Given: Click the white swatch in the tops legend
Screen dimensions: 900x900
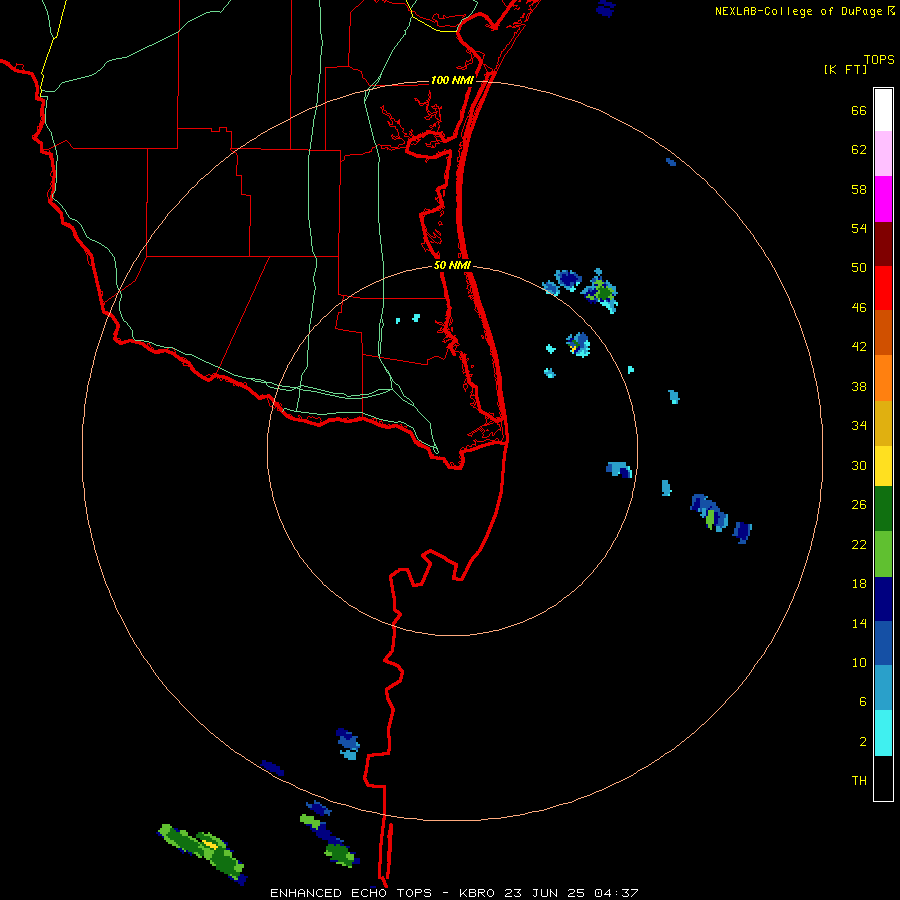Looking at the screenshot, I should pyautogui.click(x=883, y=110).
